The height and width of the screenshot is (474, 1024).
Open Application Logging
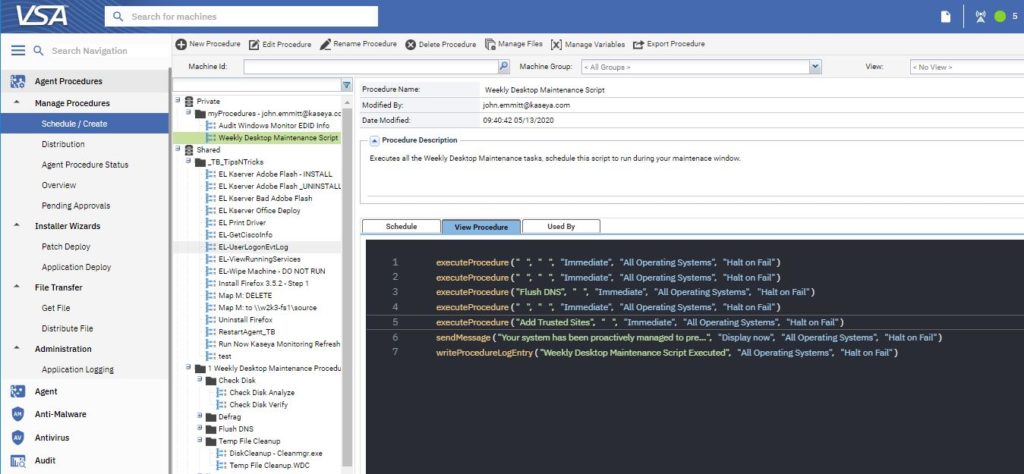coord(78,370)
